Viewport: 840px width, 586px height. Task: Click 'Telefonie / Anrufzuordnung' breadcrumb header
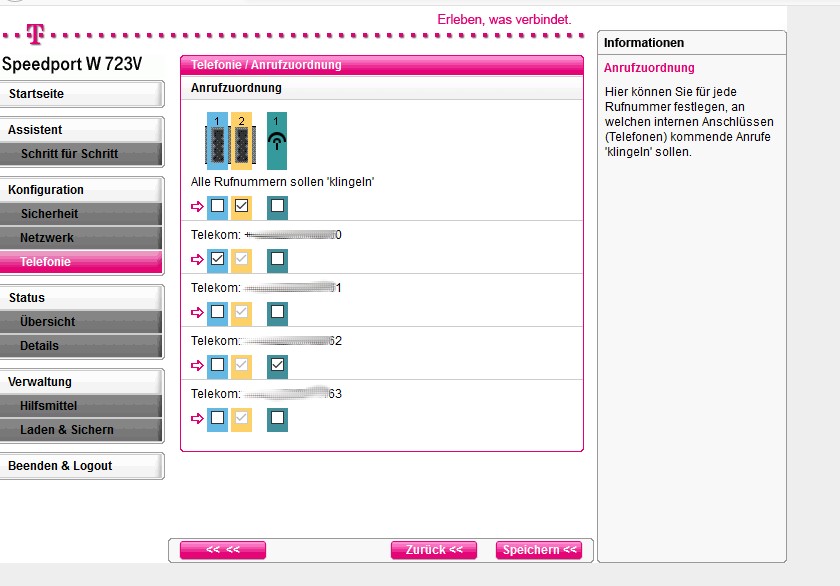(266, 65)
